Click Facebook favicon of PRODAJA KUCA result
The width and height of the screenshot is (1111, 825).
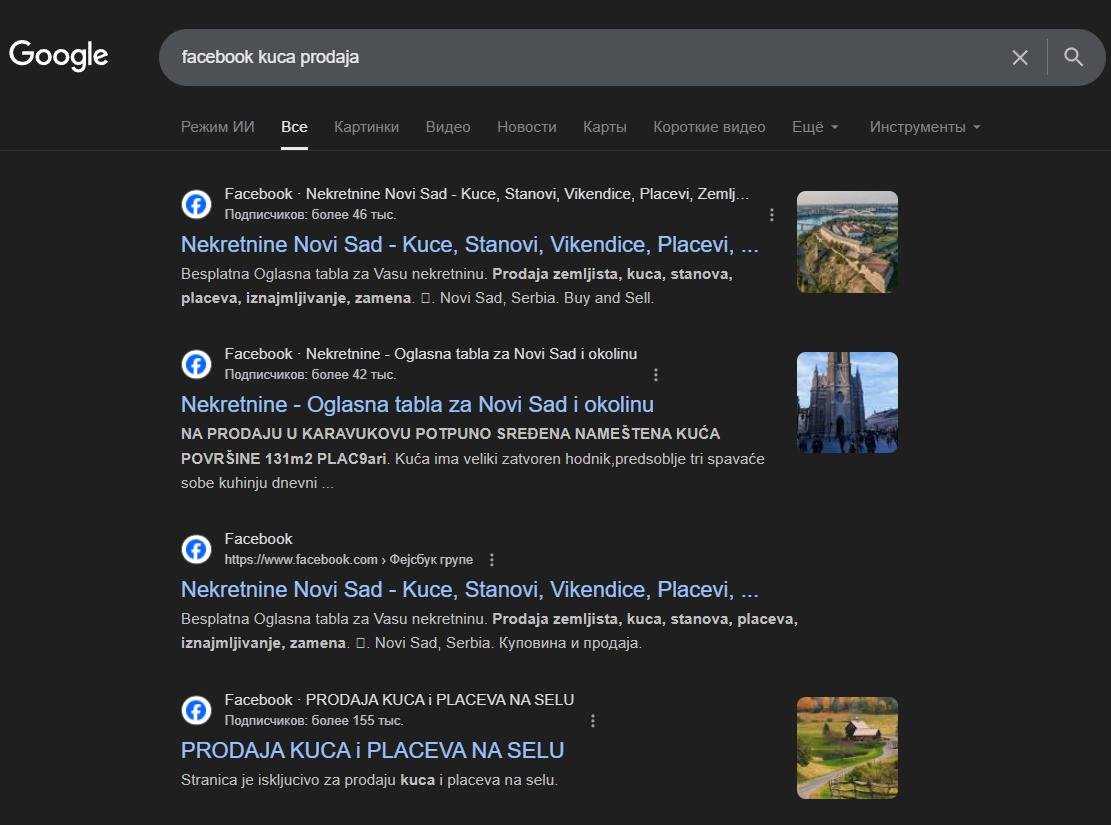(x=196, y=710)
